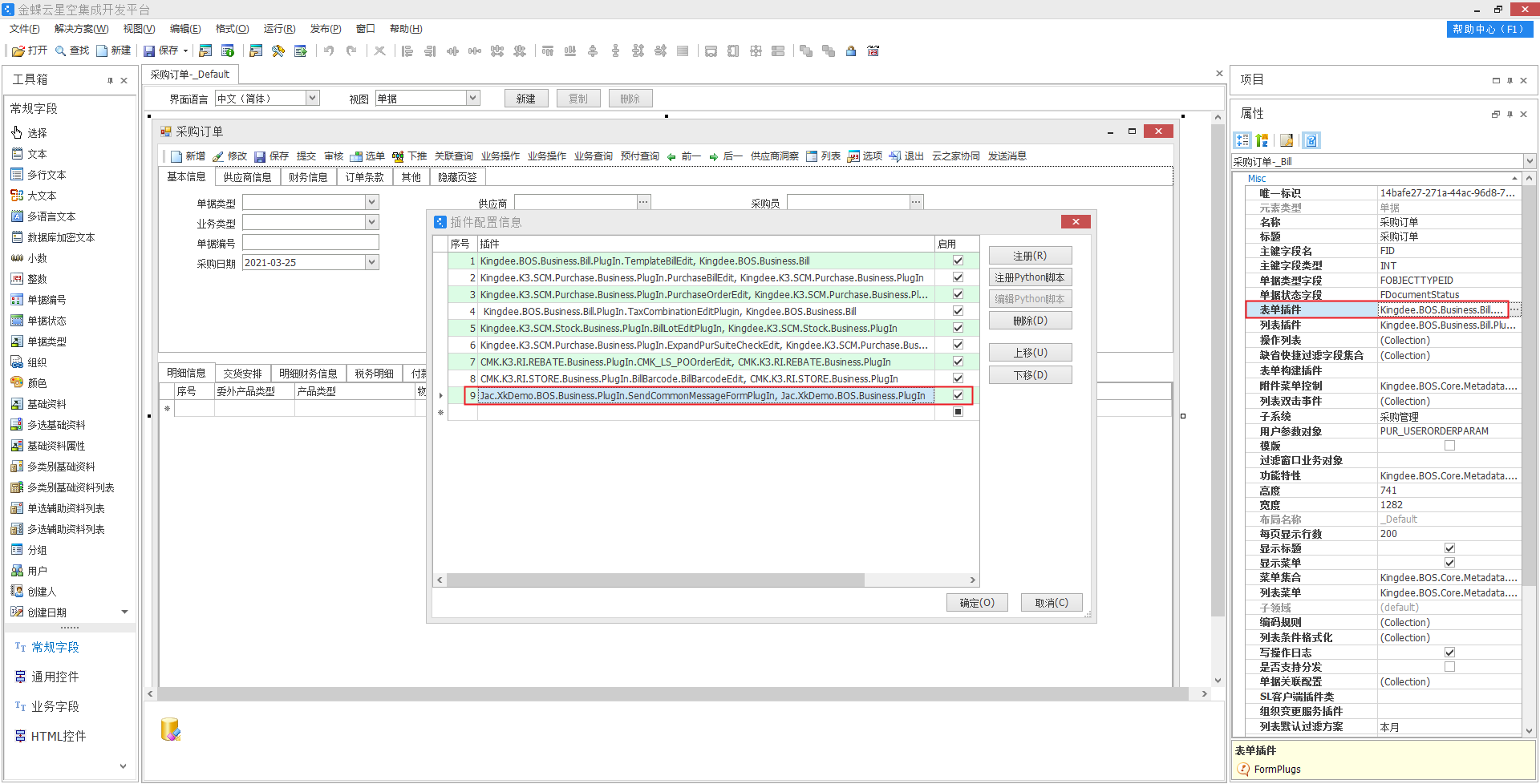
Task: Open the 单据类型 dropdown in the form
Action: 372,202
